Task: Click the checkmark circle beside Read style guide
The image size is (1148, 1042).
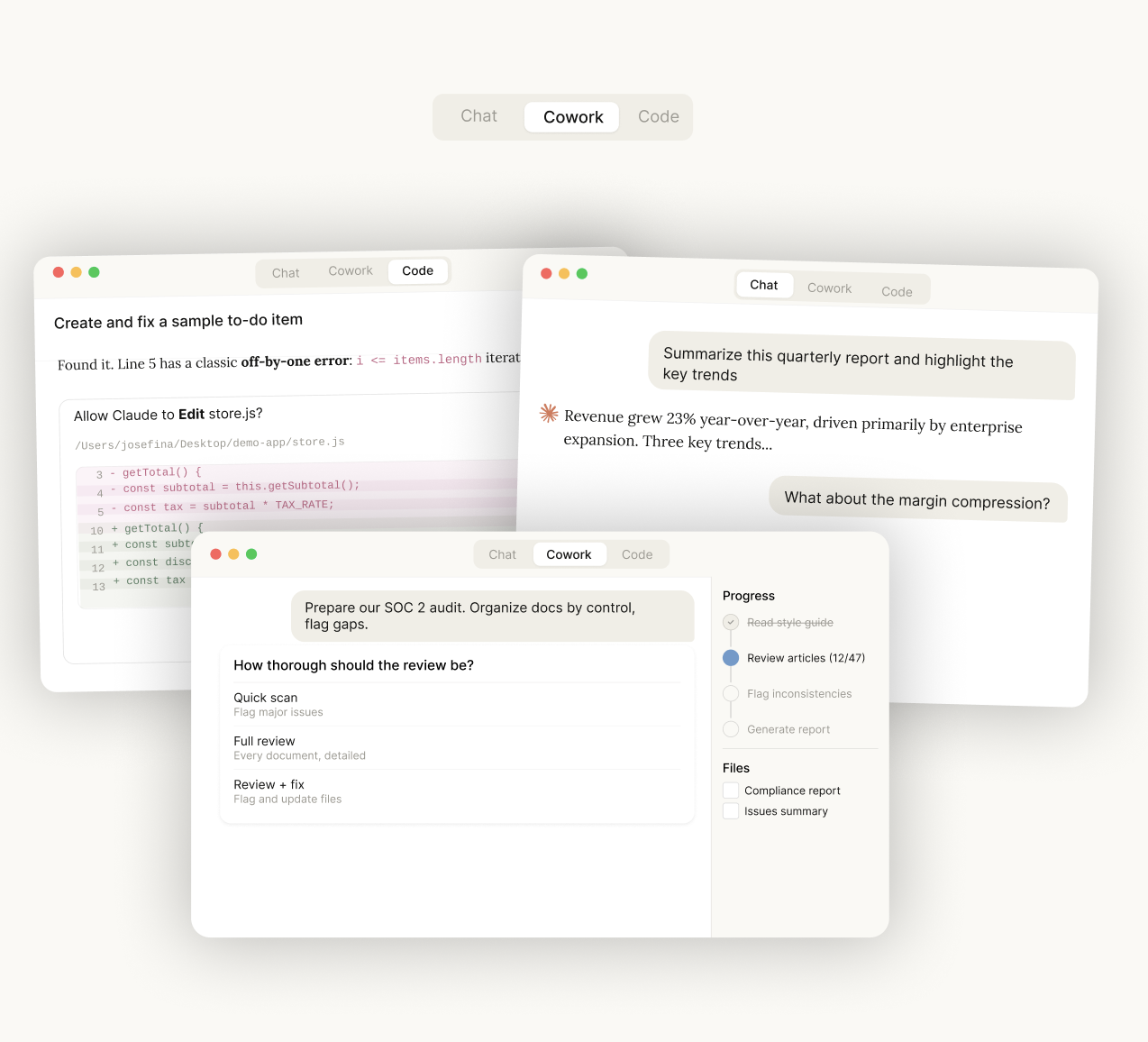Action: tap(731, 622)
